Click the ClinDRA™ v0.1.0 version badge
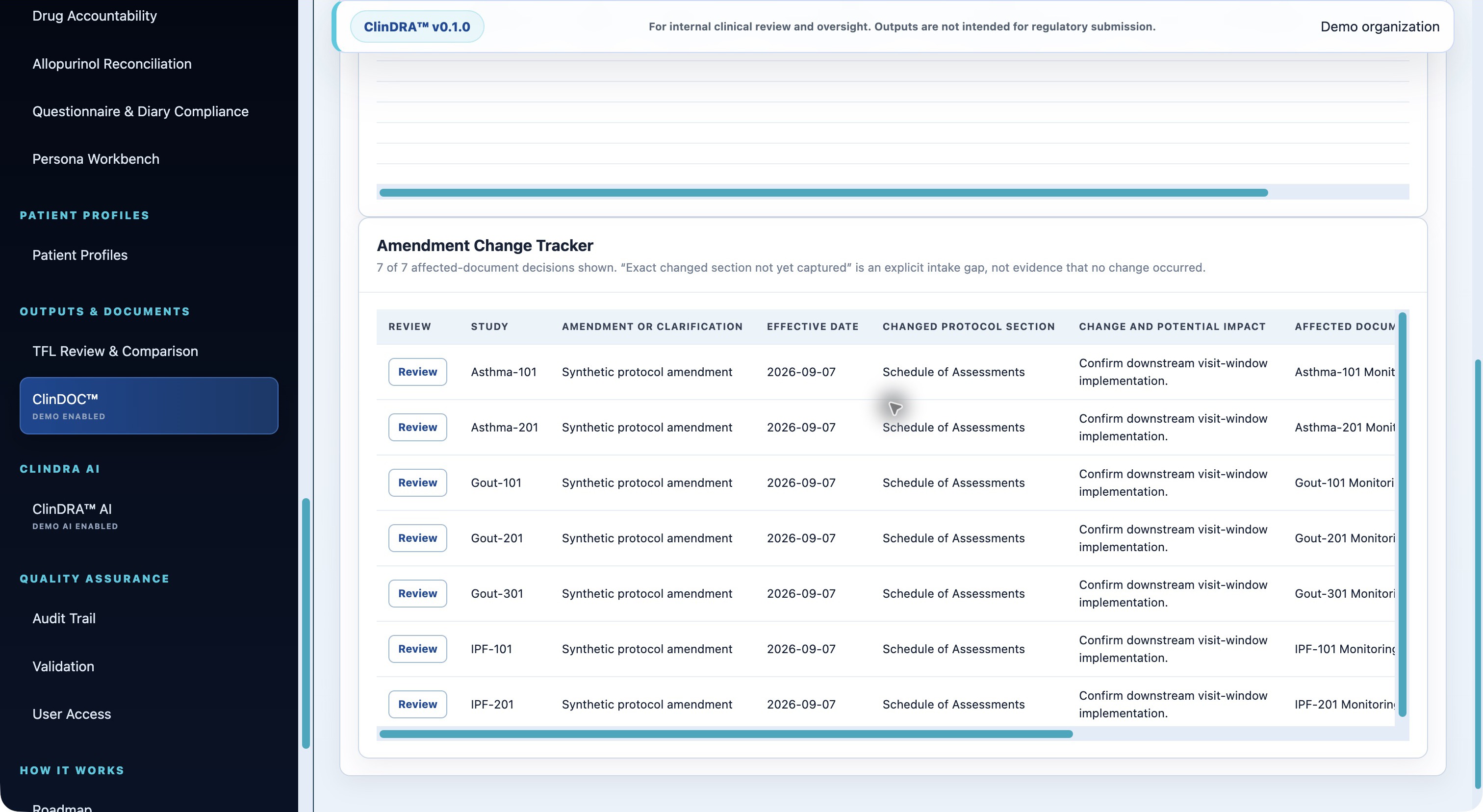The width and height of the screenshot is (1483, 812). pos(417,26)
